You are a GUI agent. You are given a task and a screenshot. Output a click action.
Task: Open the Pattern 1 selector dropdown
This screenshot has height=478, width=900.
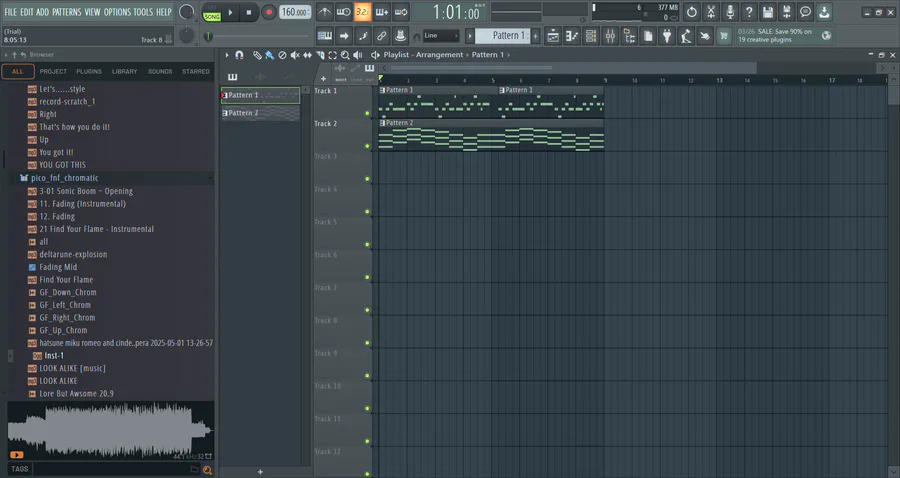tap(503, 36)
